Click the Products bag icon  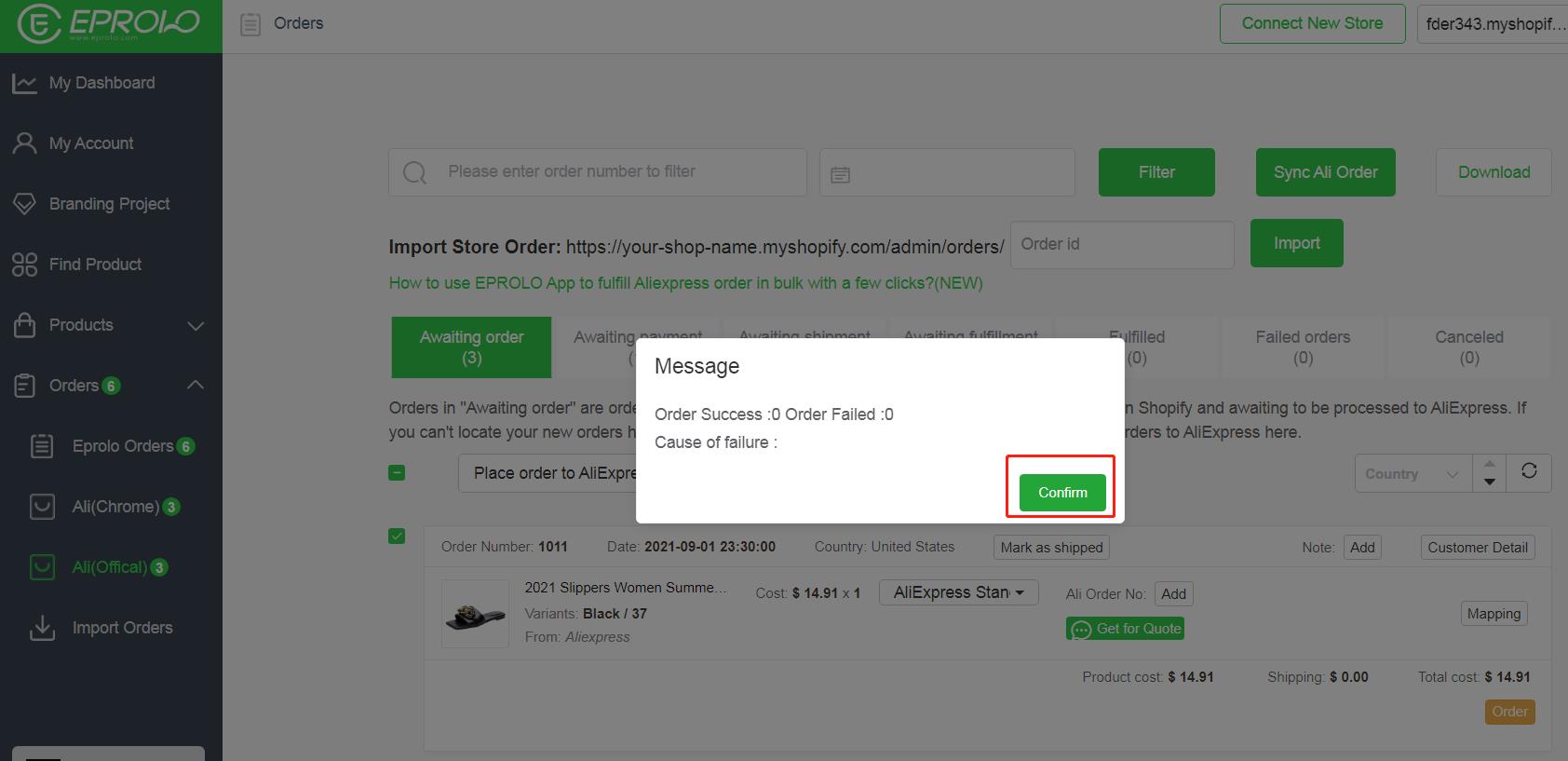click(24, 325)
